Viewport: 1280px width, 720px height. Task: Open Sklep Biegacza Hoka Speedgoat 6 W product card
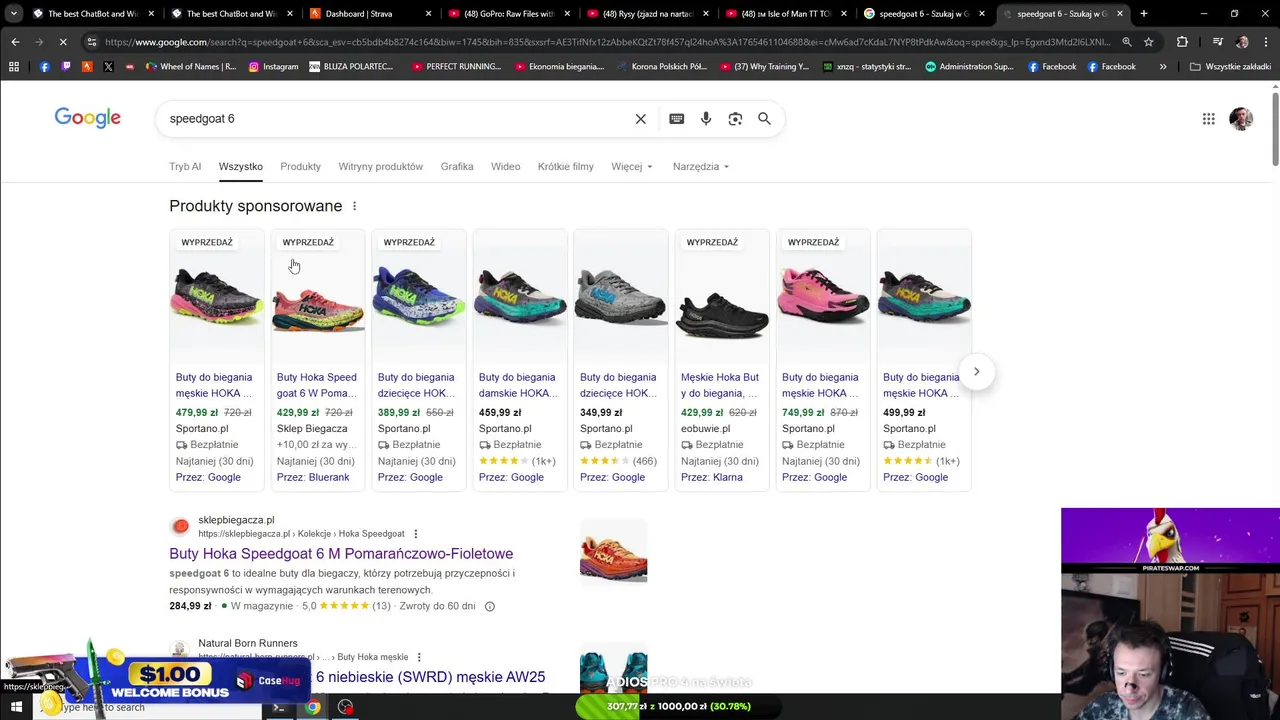(x=317, y=360)
